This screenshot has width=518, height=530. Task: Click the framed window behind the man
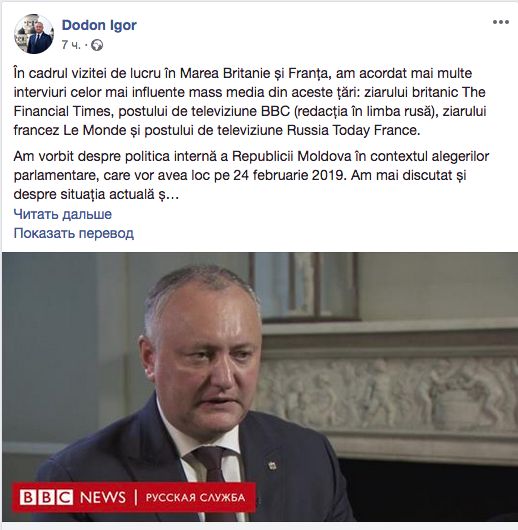[x=303, y=287]
